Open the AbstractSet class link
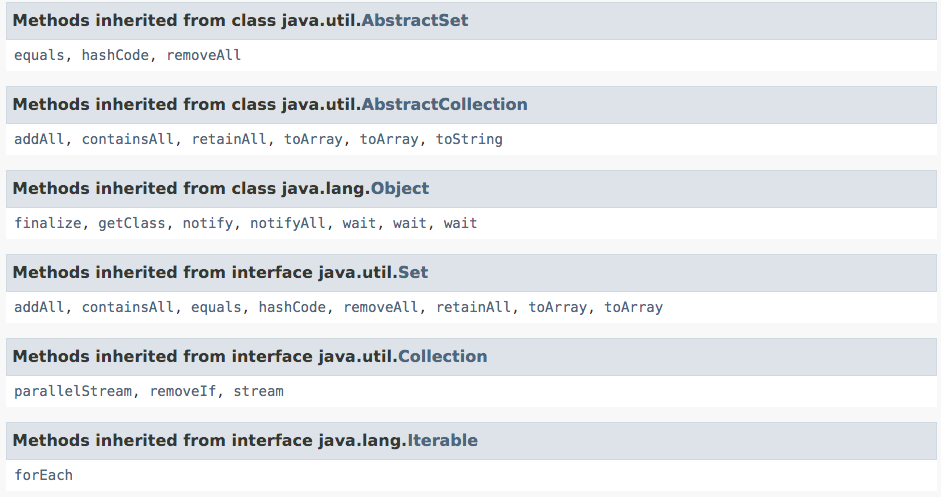This screenshot has height=497, width=941. [415, 20]
